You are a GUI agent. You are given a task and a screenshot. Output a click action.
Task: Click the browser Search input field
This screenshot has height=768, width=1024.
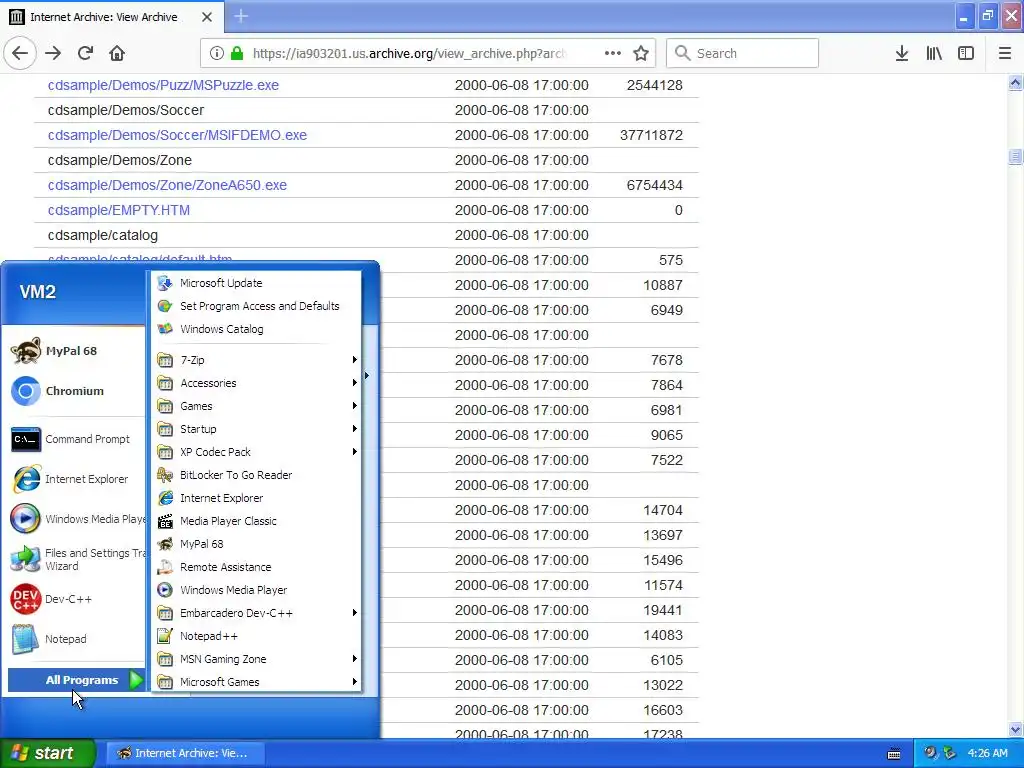[743, 53]
